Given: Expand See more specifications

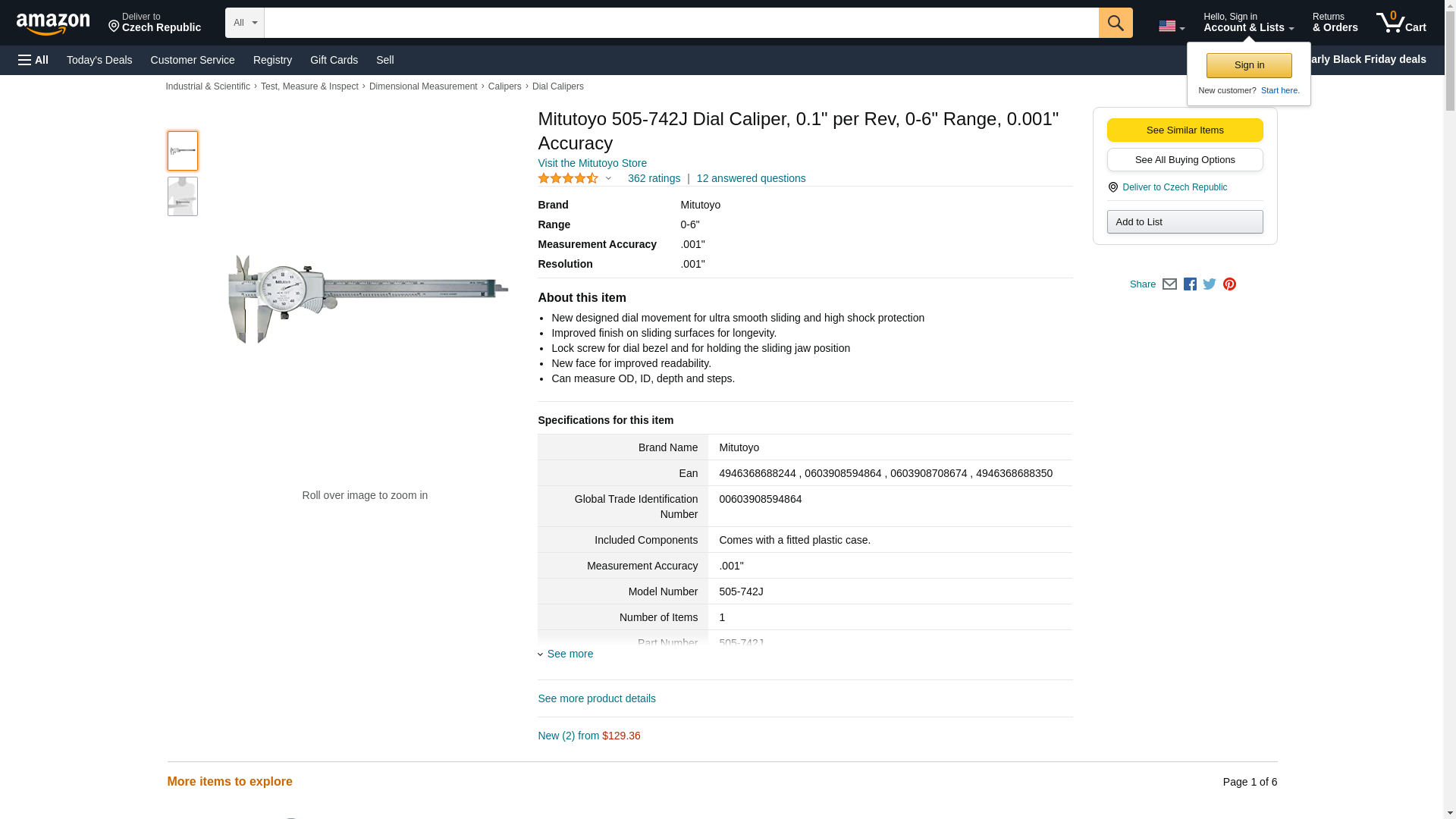Looking at the screenshot, I should (569, 654).
